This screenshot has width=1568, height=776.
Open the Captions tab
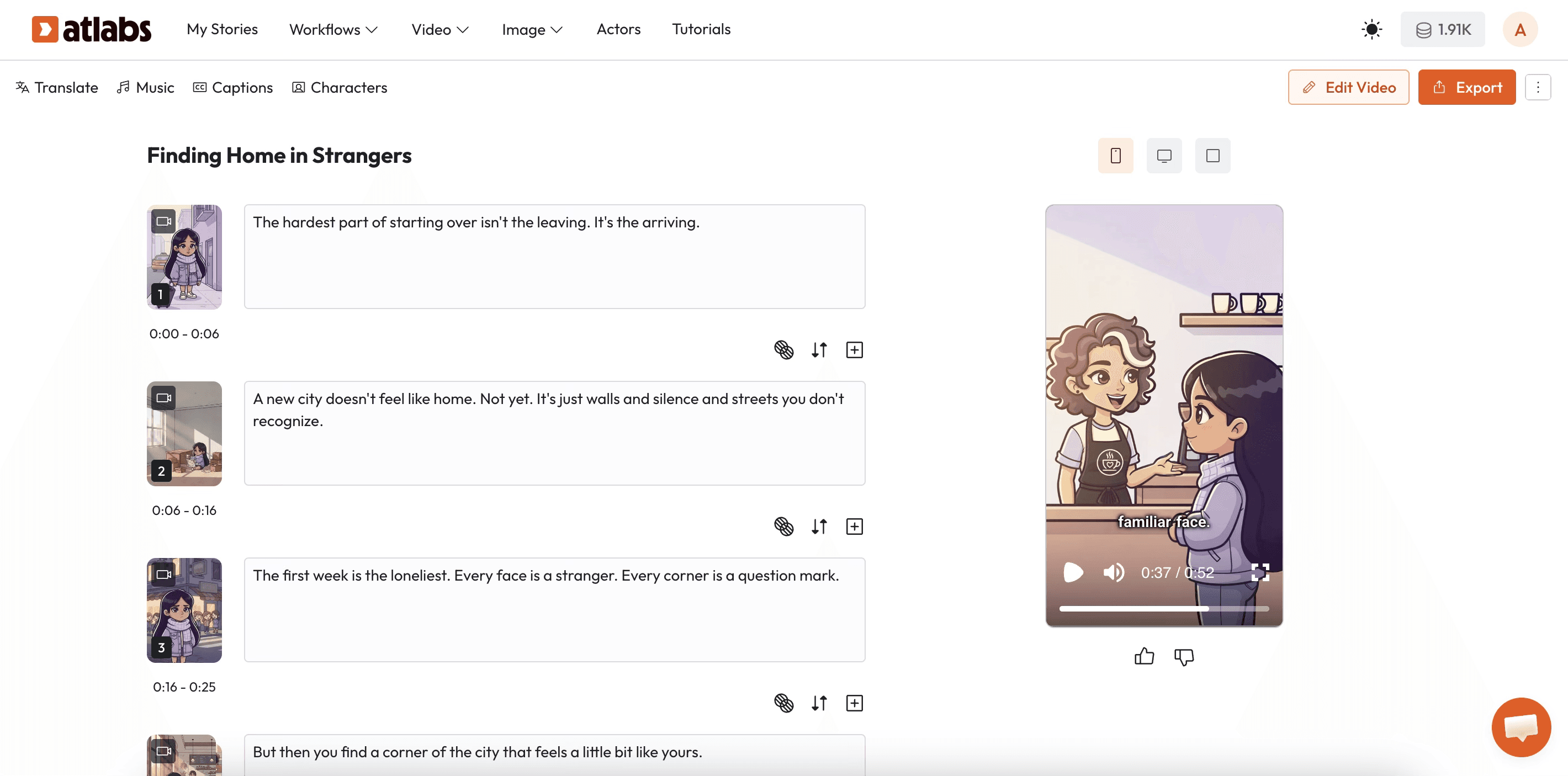point(232,88)
